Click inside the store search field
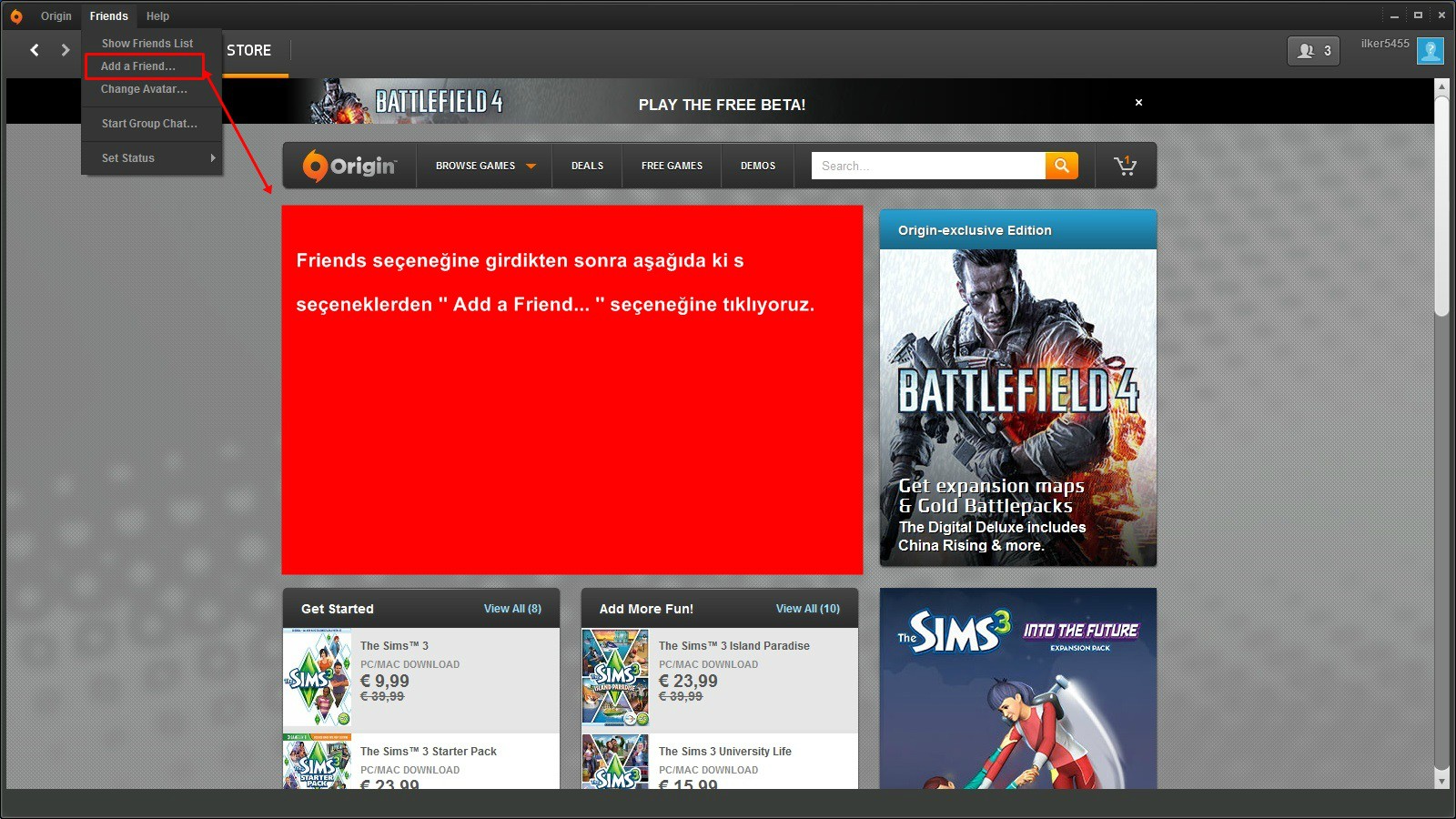1456x819 pixels. (x=926, y=166)
